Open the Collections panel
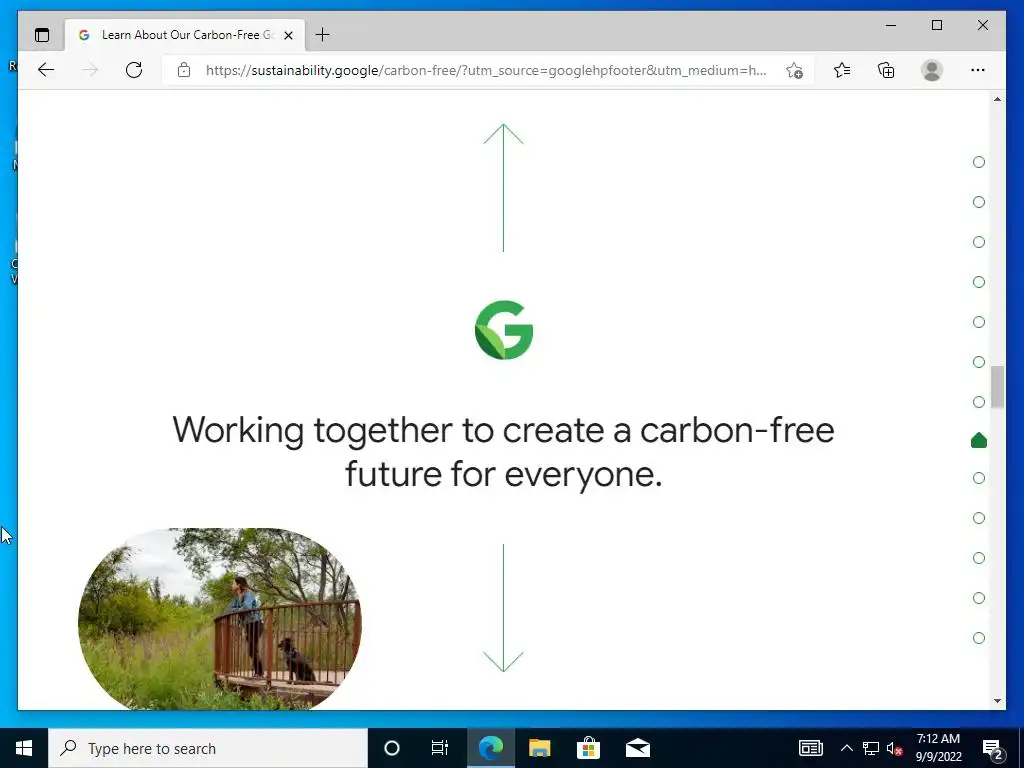The image size is (1024, 768). point(886,70)
